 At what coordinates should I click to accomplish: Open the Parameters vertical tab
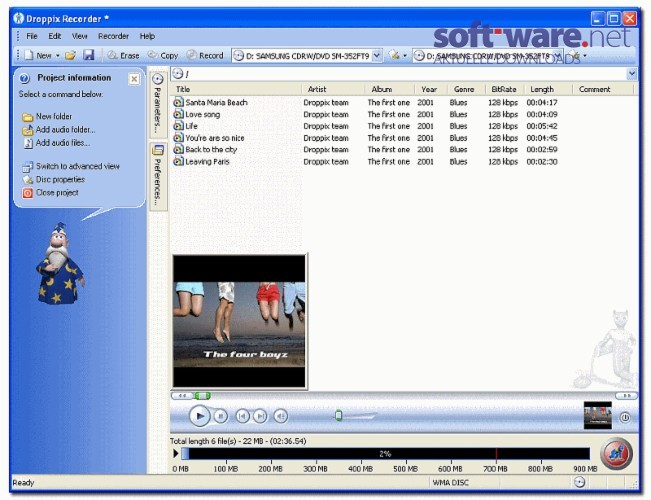(157, 103)
